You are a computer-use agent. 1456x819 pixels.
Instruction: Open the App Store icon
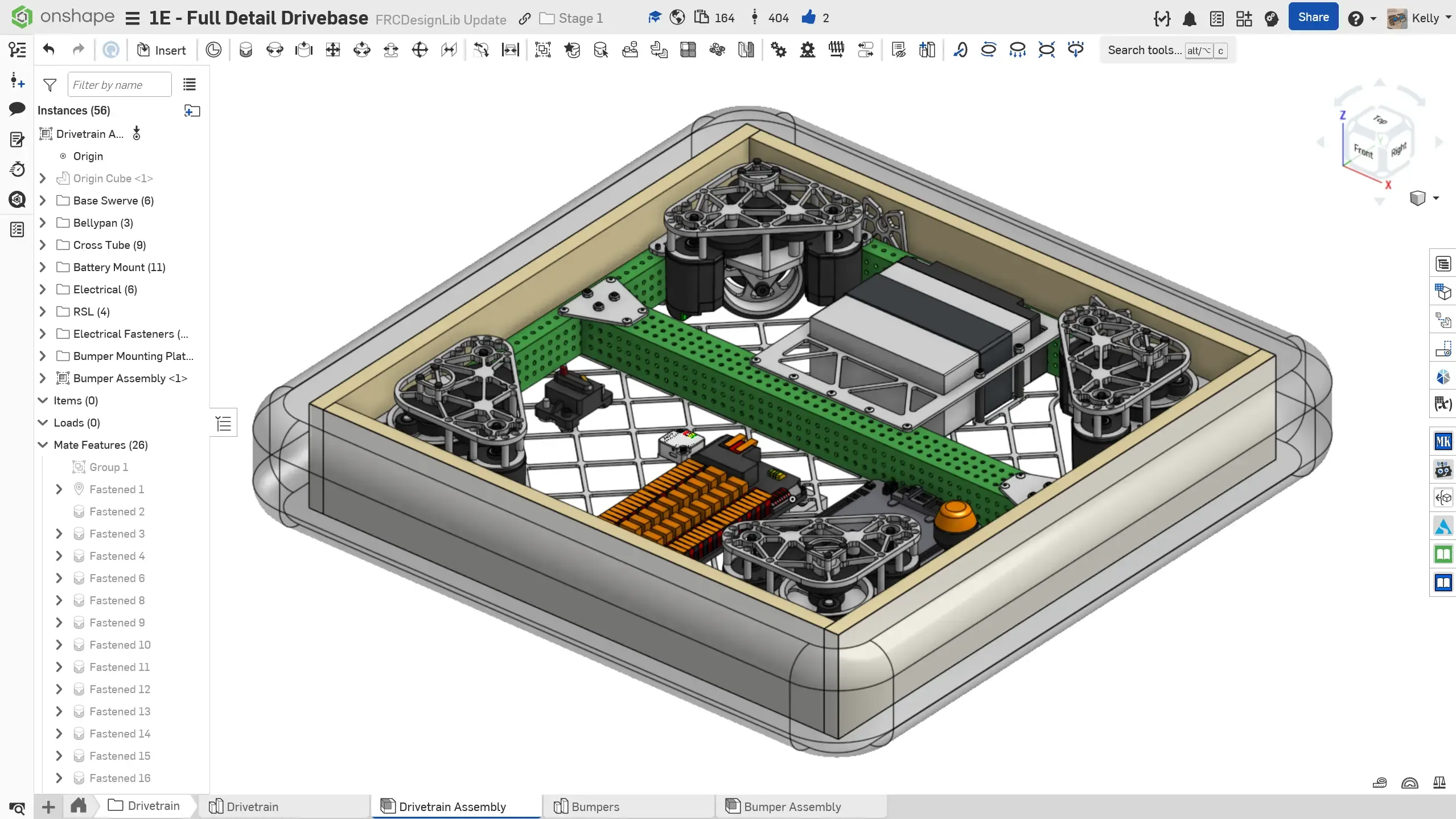point(1244,19)
